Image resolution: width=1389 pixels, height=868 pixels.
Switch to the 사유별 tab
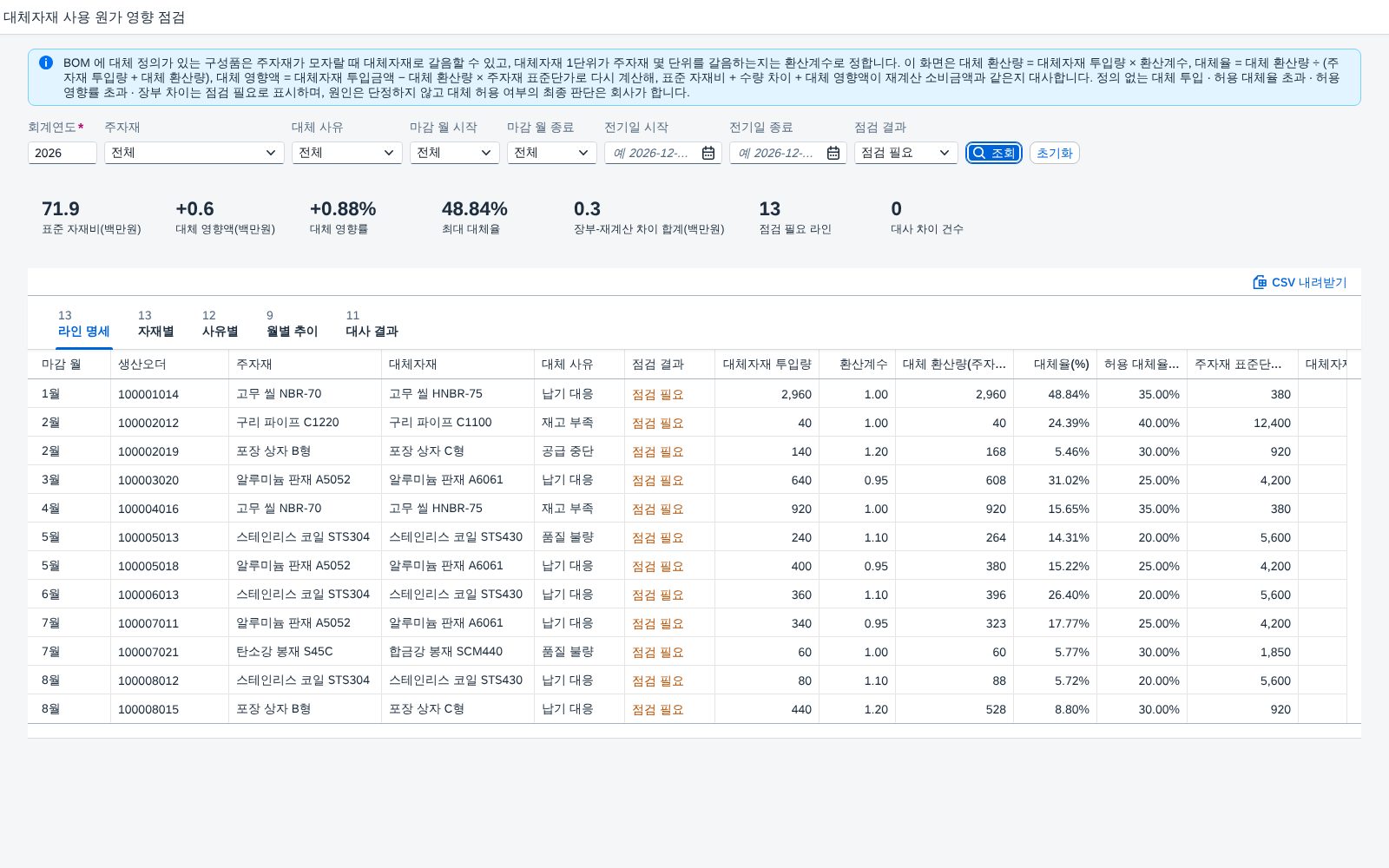(x=220, y=324)
